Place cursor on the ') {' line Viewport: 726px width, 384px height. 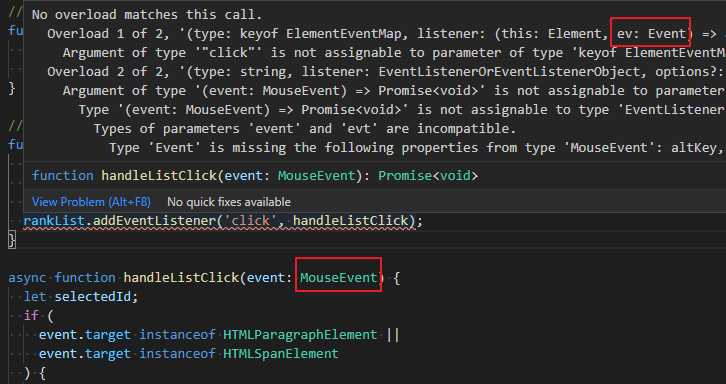pos(35,373)
